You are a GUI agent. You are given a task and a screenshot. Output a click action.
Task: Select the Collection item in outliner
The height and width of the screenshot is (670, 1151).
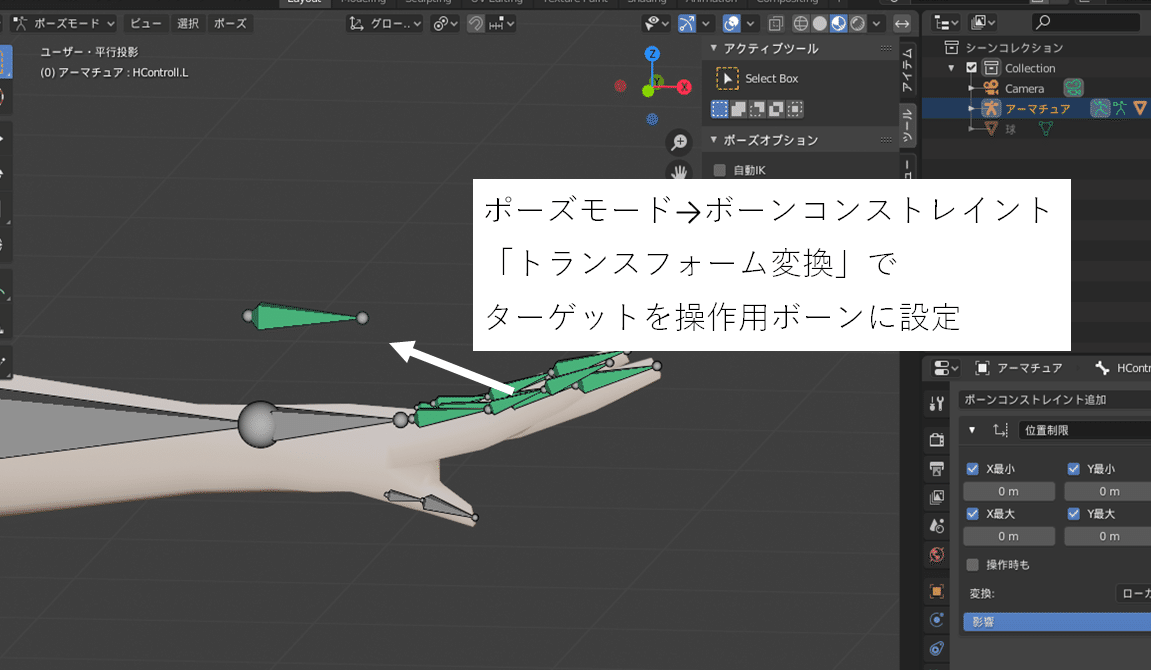pos(1030,68)
